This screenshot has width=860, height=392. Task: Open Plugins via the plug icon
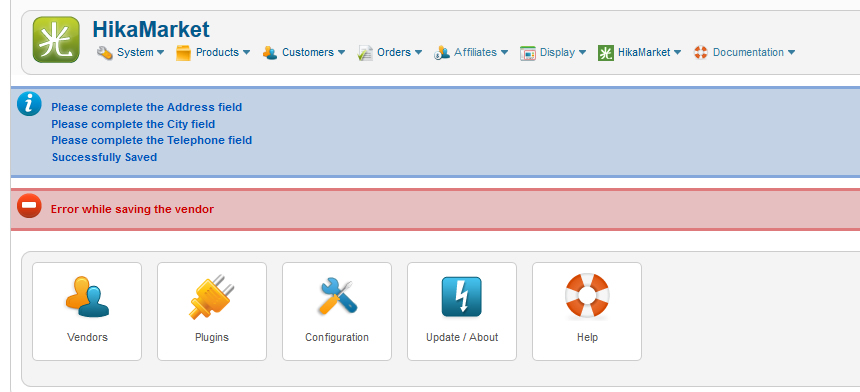212,297
